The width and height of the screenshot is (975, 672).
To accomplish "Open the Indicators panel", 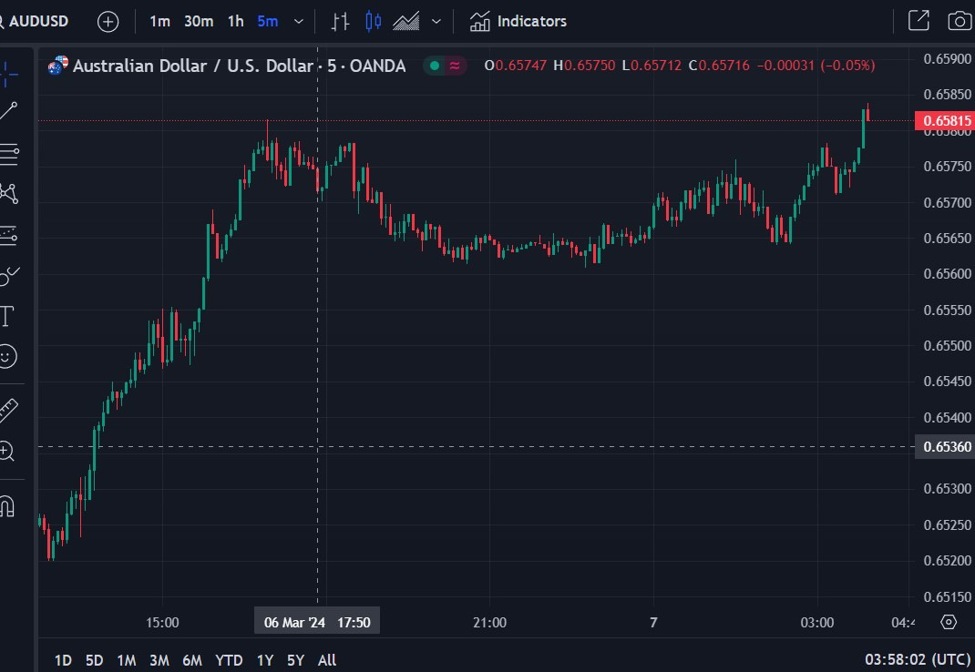I will tap(518, 21).
